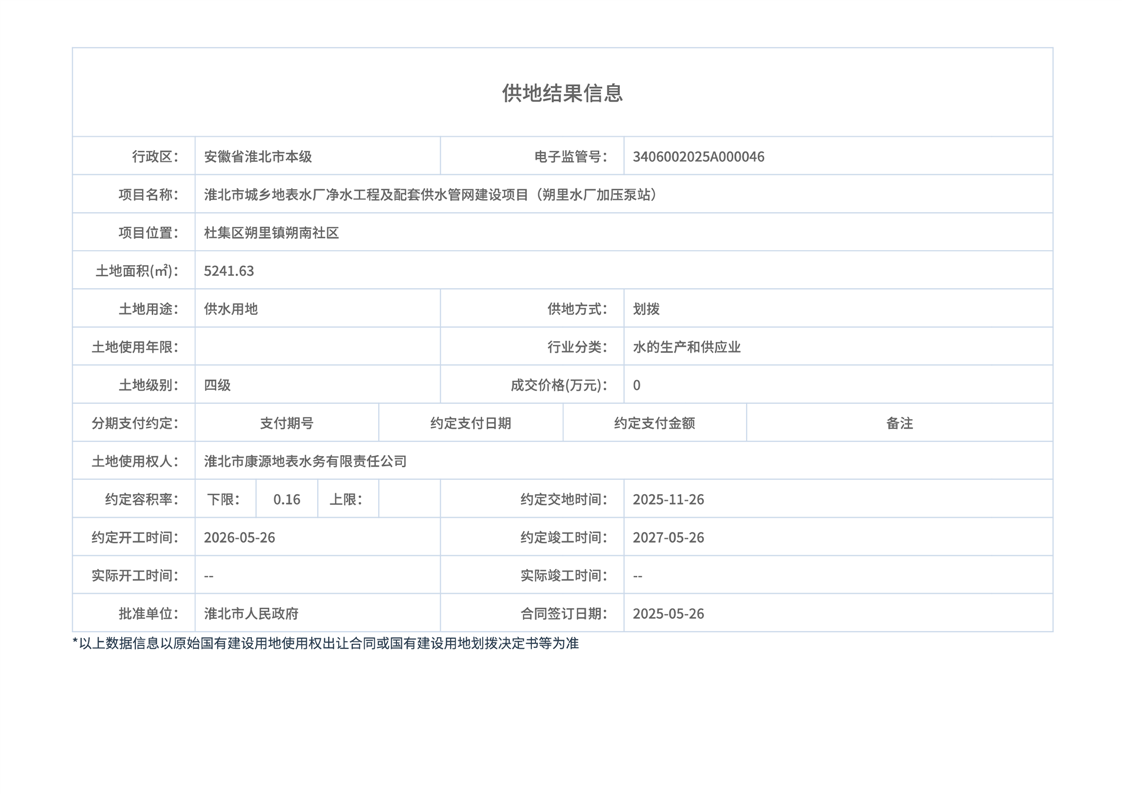Click the label 分期支付约定
This screenshot has width=1122, height=794.
[x=135, y=423]
